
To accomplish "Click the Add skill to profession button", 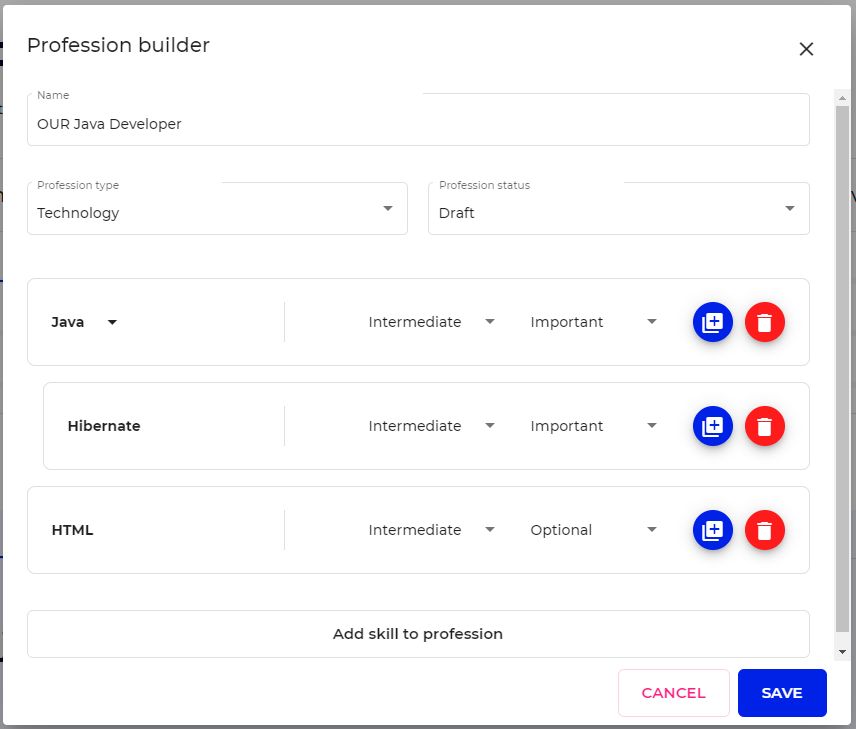I will coord(418,634).
